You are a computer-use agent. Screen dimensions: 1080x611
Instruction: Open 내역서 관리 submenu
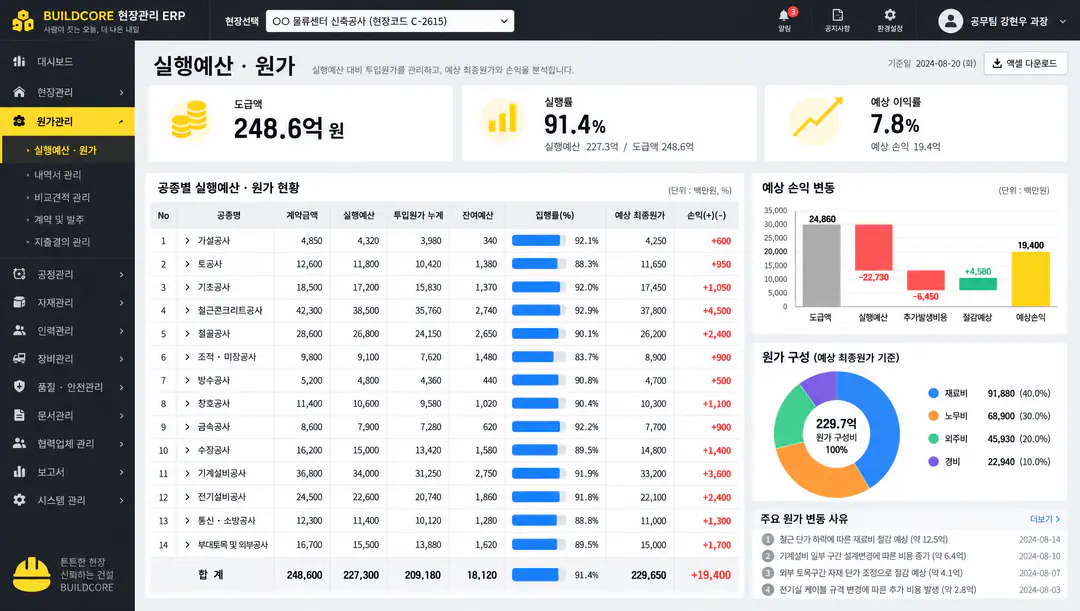point(58,175)
